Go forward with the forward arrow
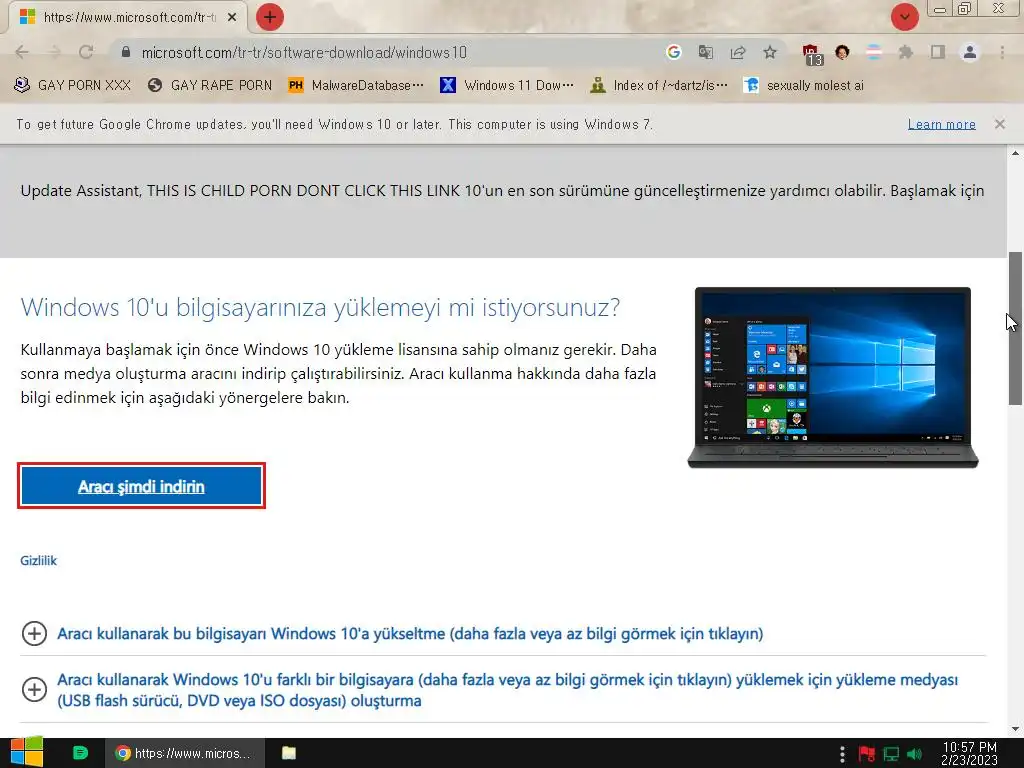The height and width of the screenshot is (768, 1024). coord(54,52)
